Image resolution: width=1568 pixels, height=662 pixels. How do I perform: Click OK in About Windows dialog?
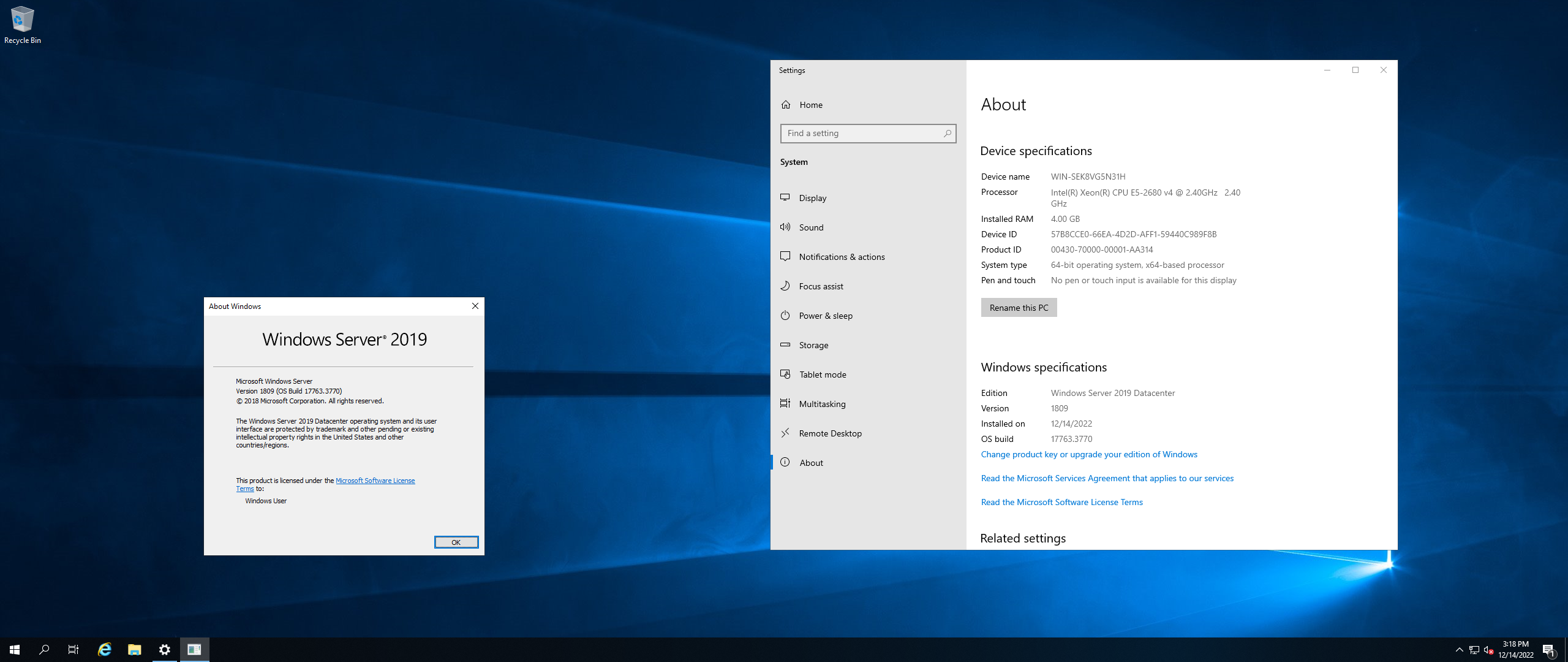456,542
